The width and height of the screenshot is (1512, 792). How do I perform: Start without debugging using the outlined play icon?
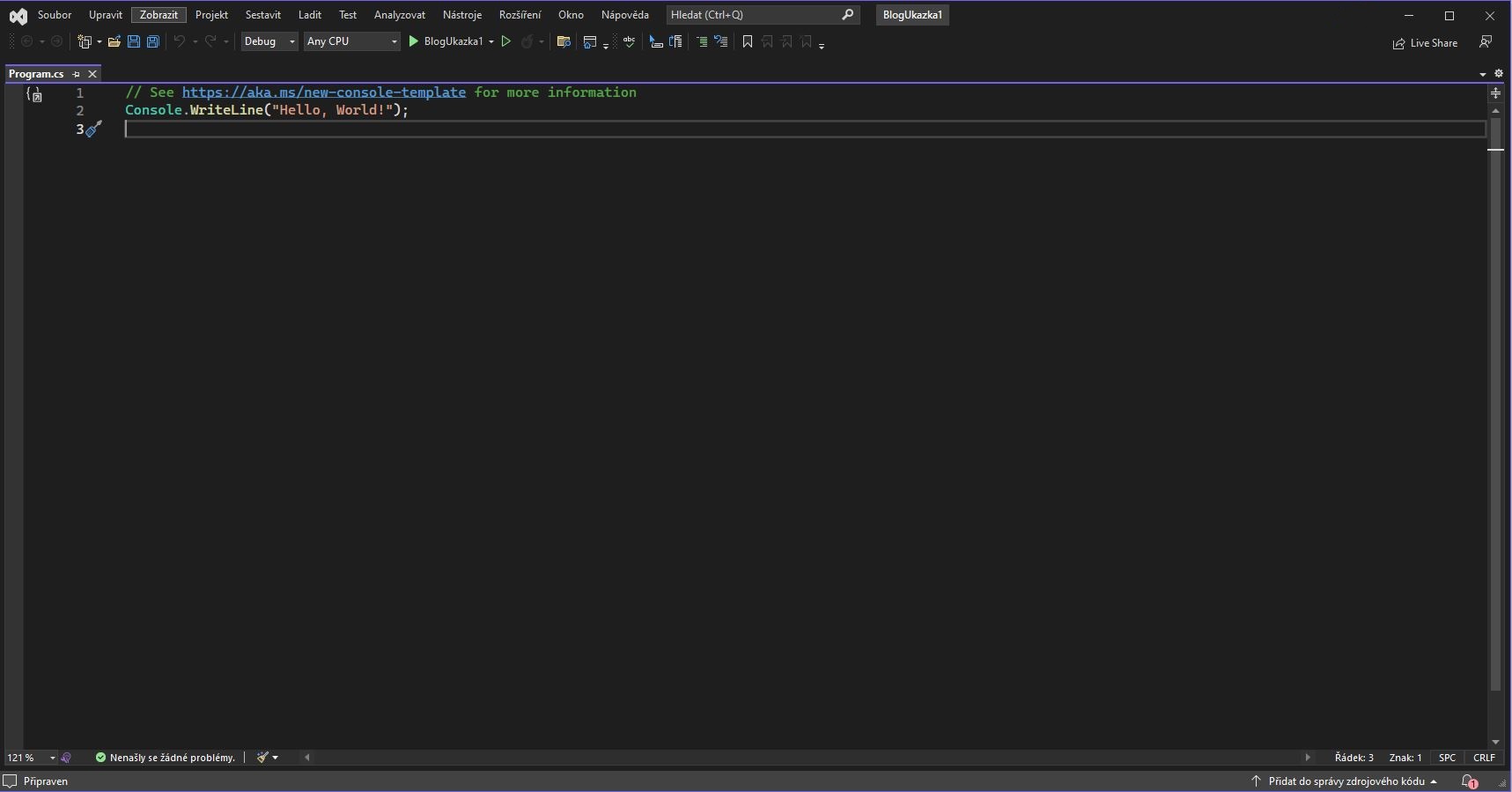506,41
